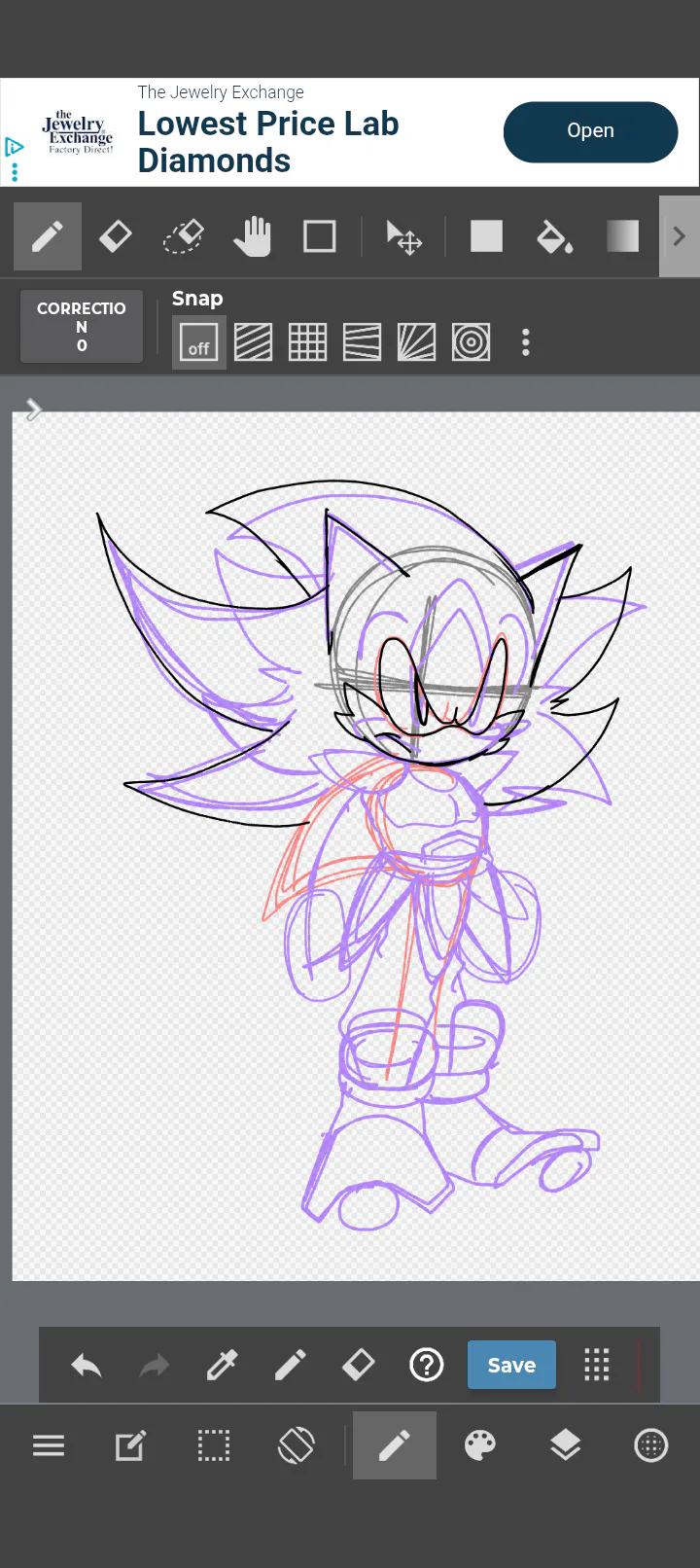700x1568 pixels.
Task: Click Open on the jewelry ad
Action: click(x=591, y=131)
